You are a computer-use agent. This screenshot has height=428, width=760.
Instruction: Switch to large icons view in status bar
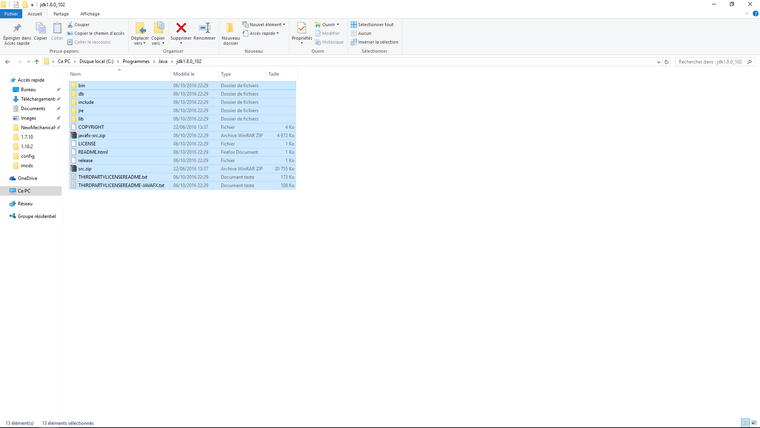(x=754, y=423)
